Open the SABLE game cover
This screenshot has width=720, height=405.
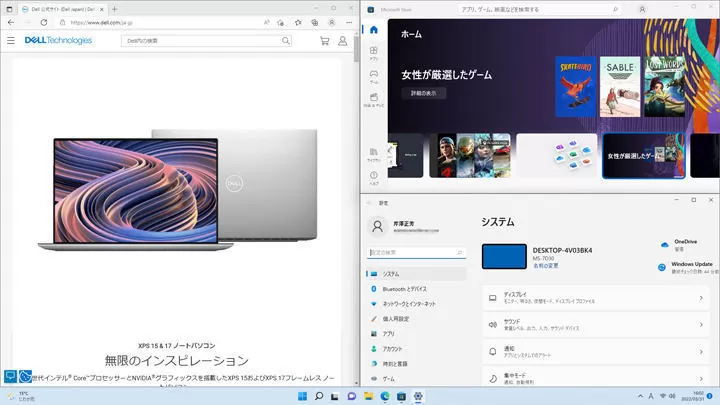tap(620, 87)
